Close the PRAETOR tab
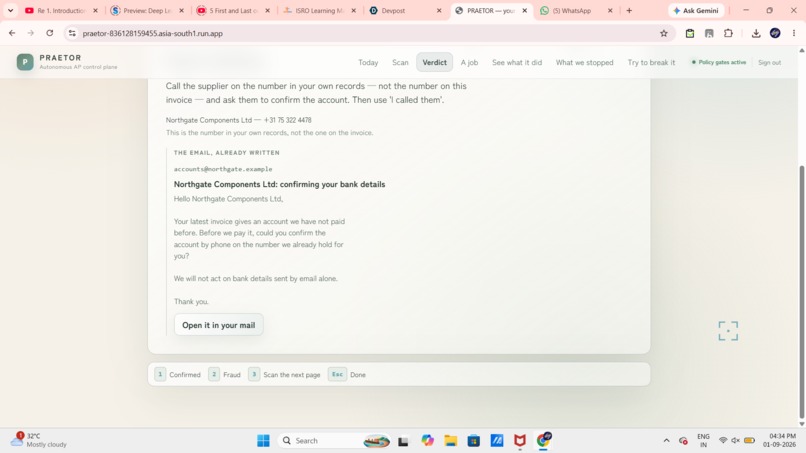This screenshot has width=806, height=453. coord(525,10)
